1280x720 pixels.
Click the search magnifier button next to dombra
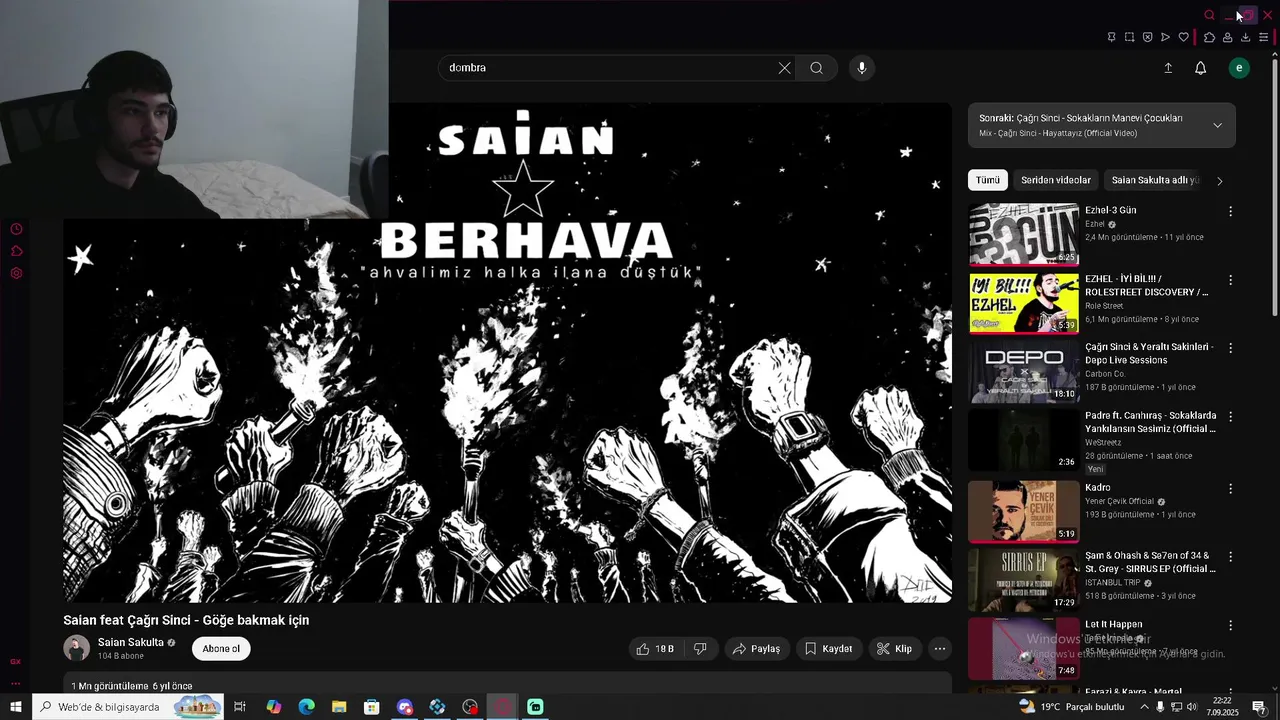[817, 68]
